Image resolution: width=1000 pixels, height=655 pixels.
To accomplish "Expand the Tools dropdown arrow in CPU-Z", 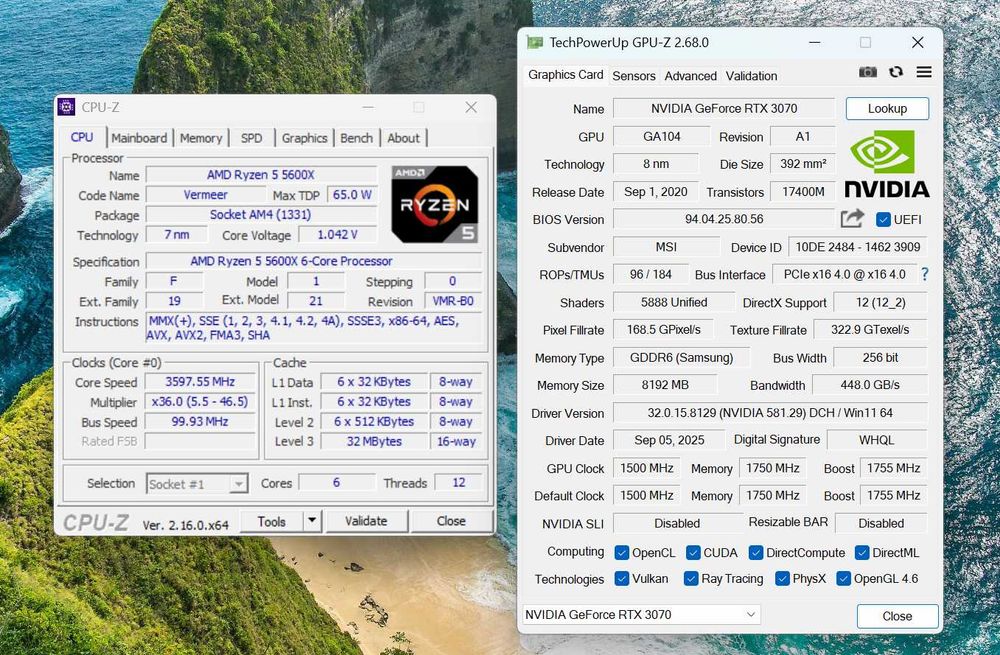I will pos(312,521).
